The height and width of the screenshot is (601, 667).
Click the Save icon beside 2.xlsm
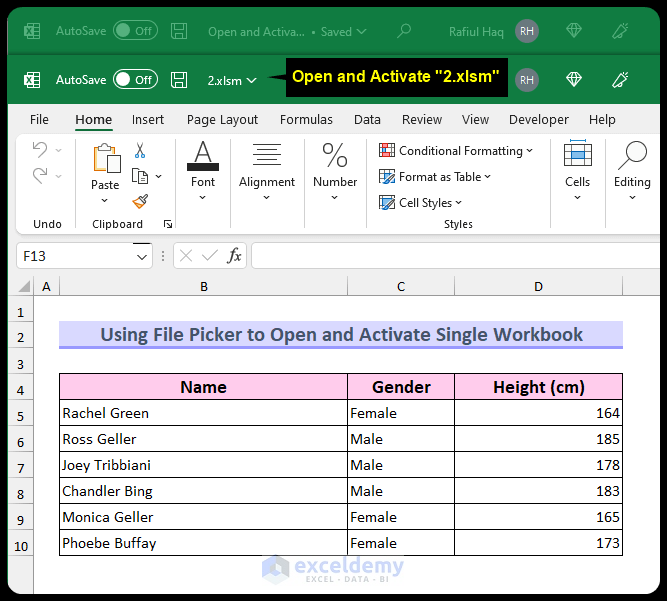179,80
